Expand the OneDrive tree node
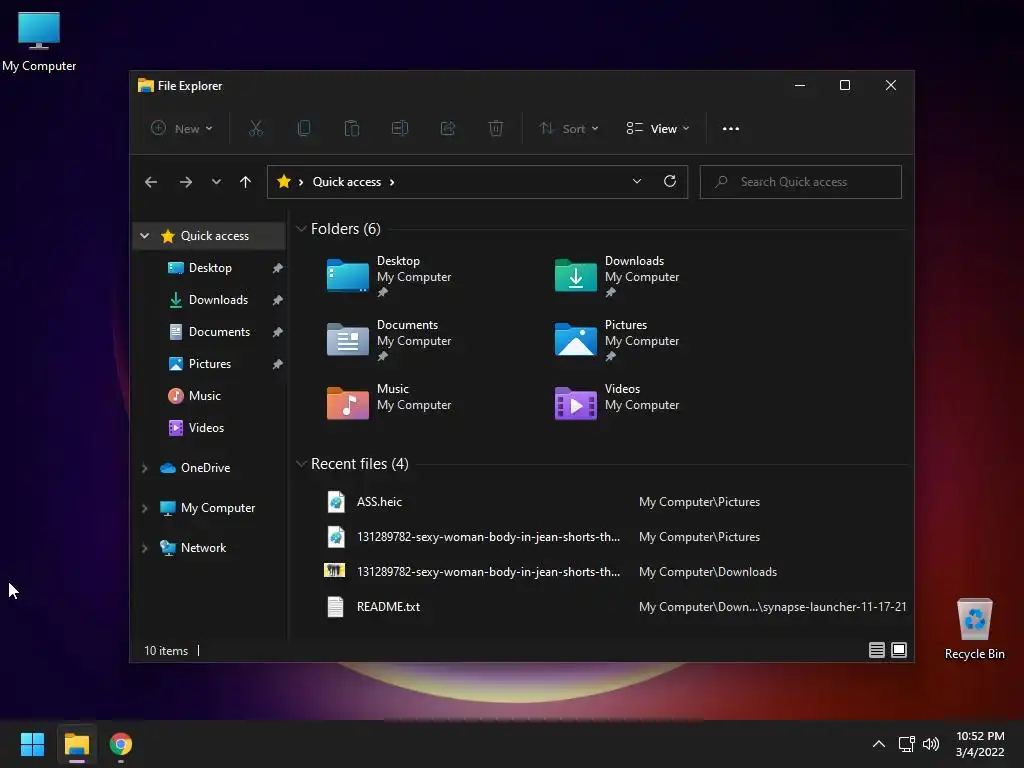Image resolution: width=1024 pixels, height=768 pixels. (145, 468)
